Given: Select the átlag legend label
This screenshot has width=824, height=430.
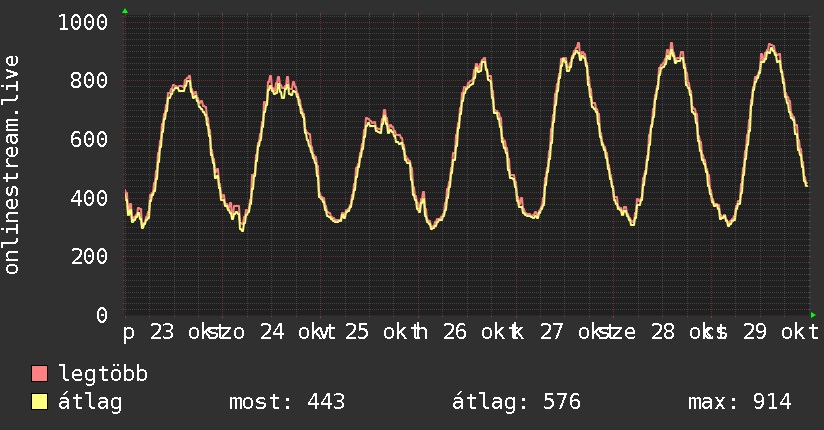Looking at the screenshot, I should point(90,402).
